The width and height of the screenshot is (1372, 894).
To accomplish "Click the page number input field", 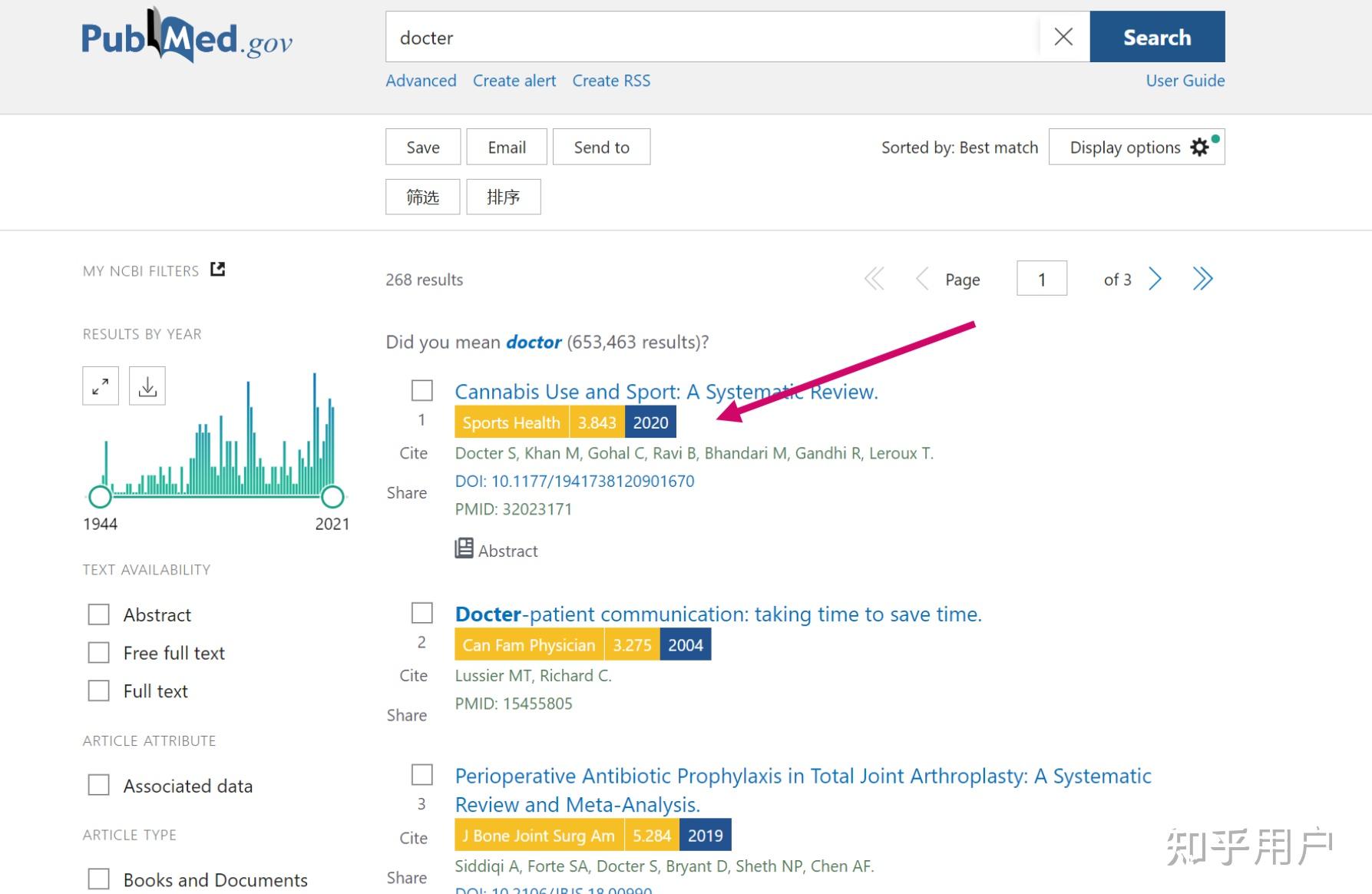I will tap(1041, 279).
